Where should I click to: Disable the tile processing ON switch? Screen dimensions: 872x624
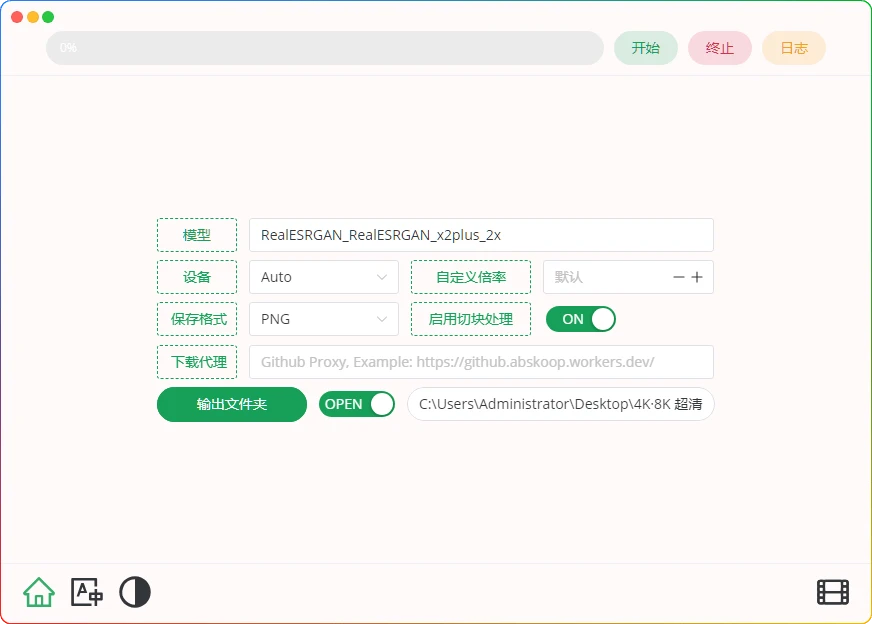pos(581,319)
